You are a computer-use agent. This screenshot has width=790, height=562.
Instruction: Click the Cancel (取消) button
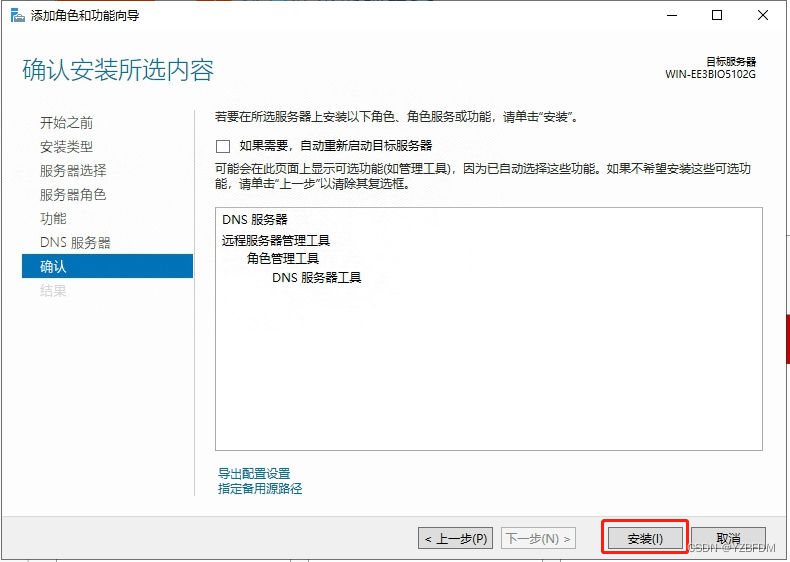pos(728,538)
